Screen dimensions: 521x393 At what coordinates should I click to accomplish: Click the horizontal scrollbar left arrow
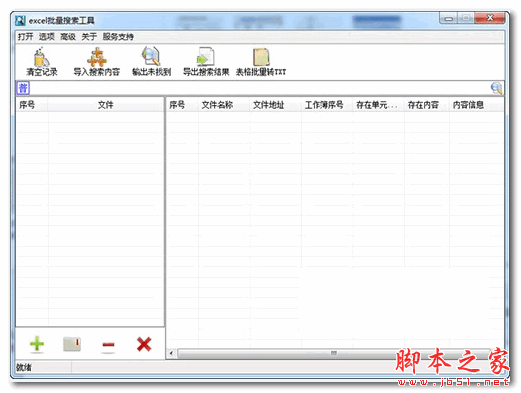pos(172,353)
